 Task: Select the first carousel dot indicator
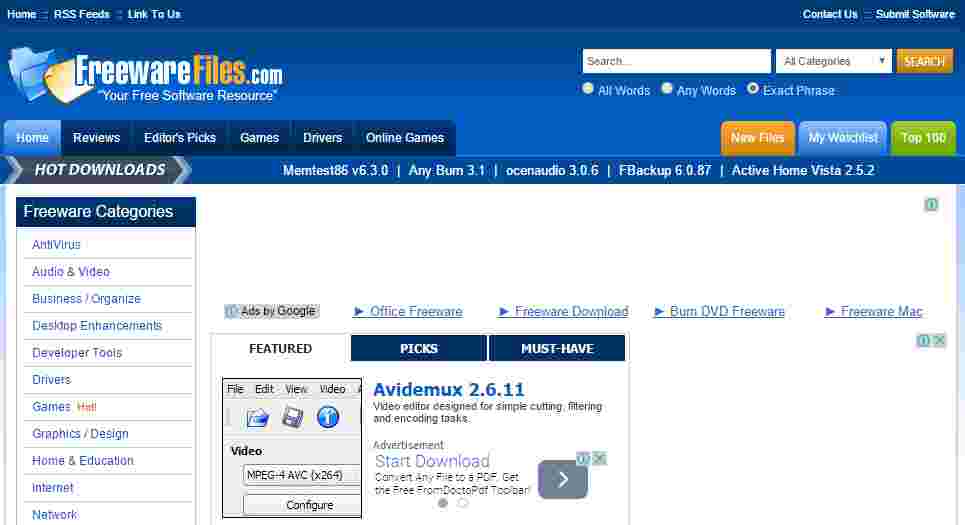point(442,503)
